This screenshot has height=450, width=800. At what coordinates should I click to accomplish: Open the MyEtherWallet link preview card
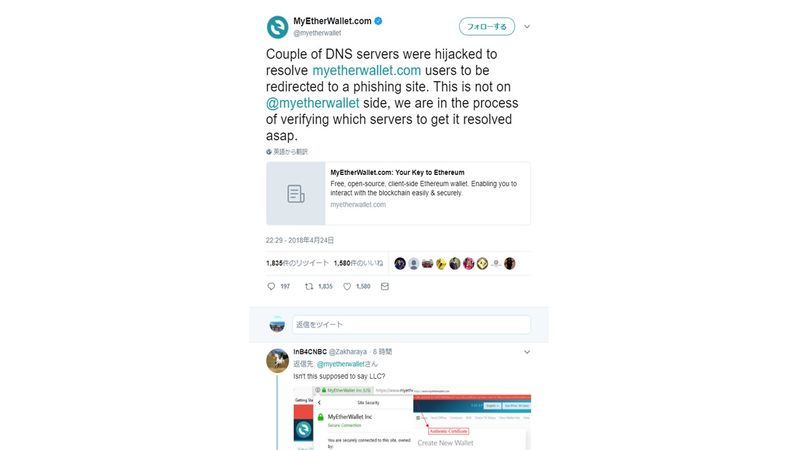click(398, 193)
